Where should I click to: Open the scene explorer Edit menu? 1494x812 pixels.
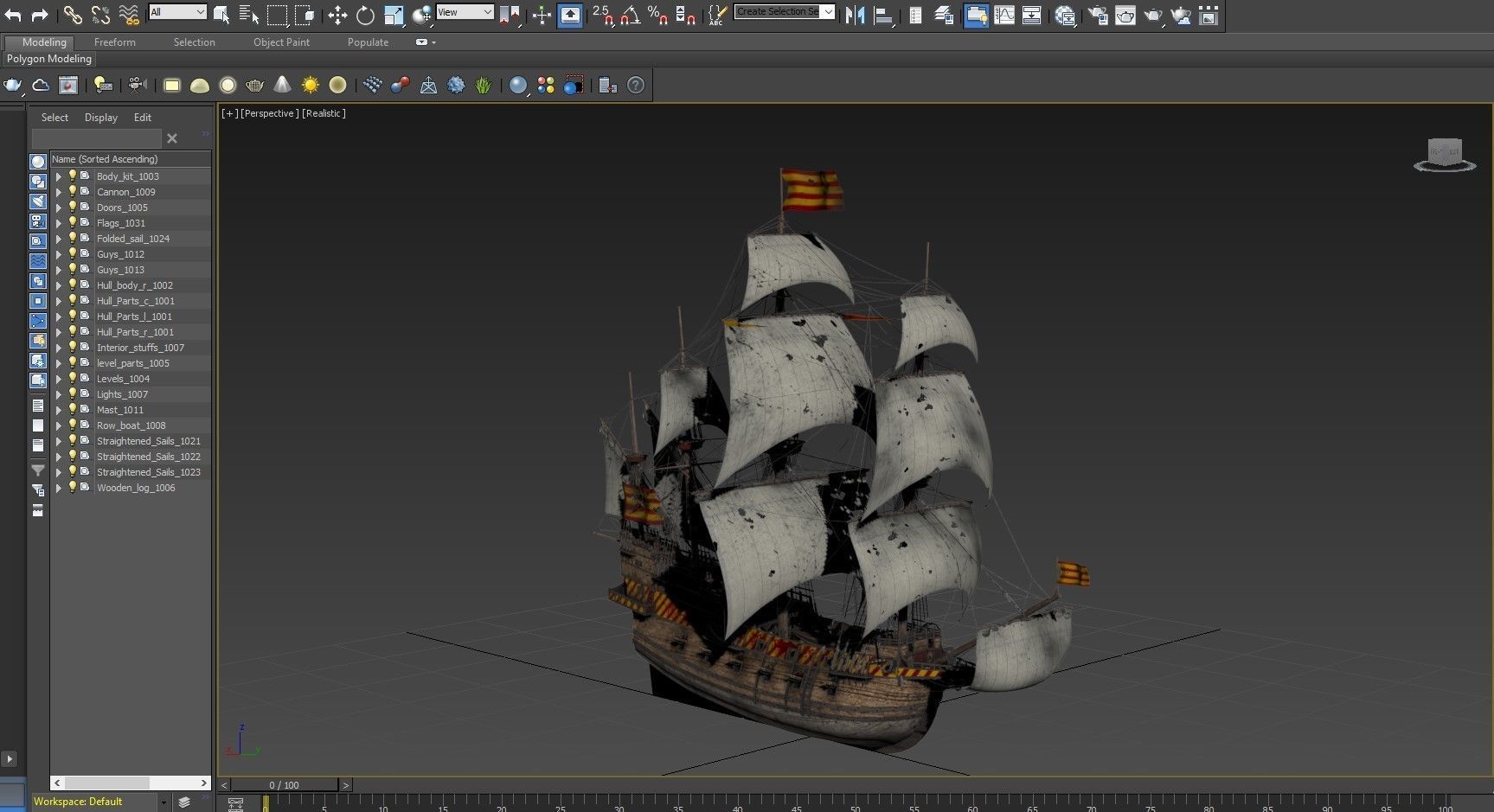click(143, 118)
